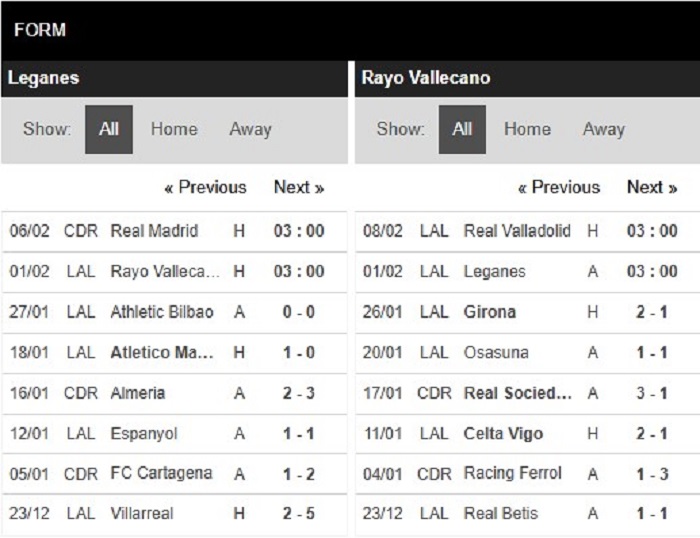Screen dimensions: 700x538
Task: Go to Previous Leganes results
Action: (205, 188)
